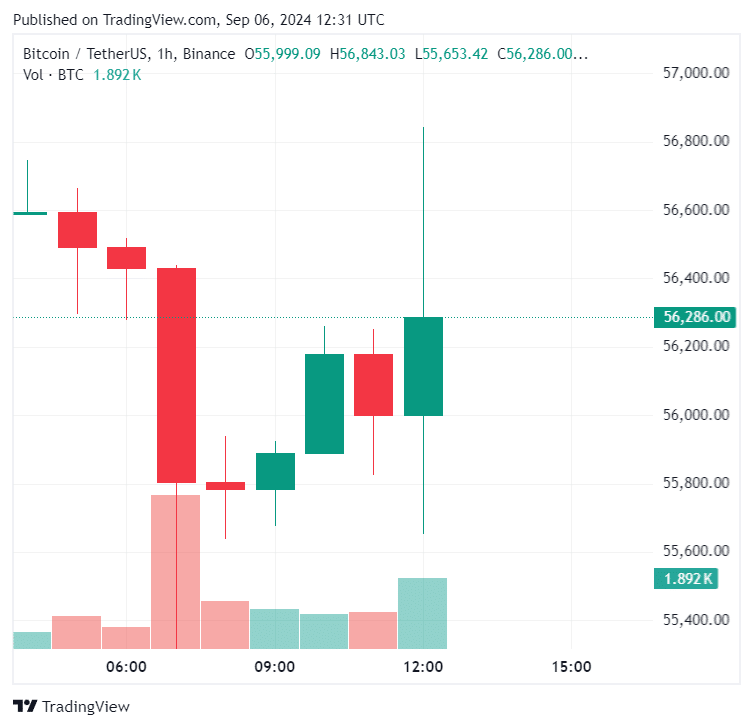Open the TradingView wordmark link at bottom
The height and width of the screenshot is (728, 753).
tap(86, 706)
